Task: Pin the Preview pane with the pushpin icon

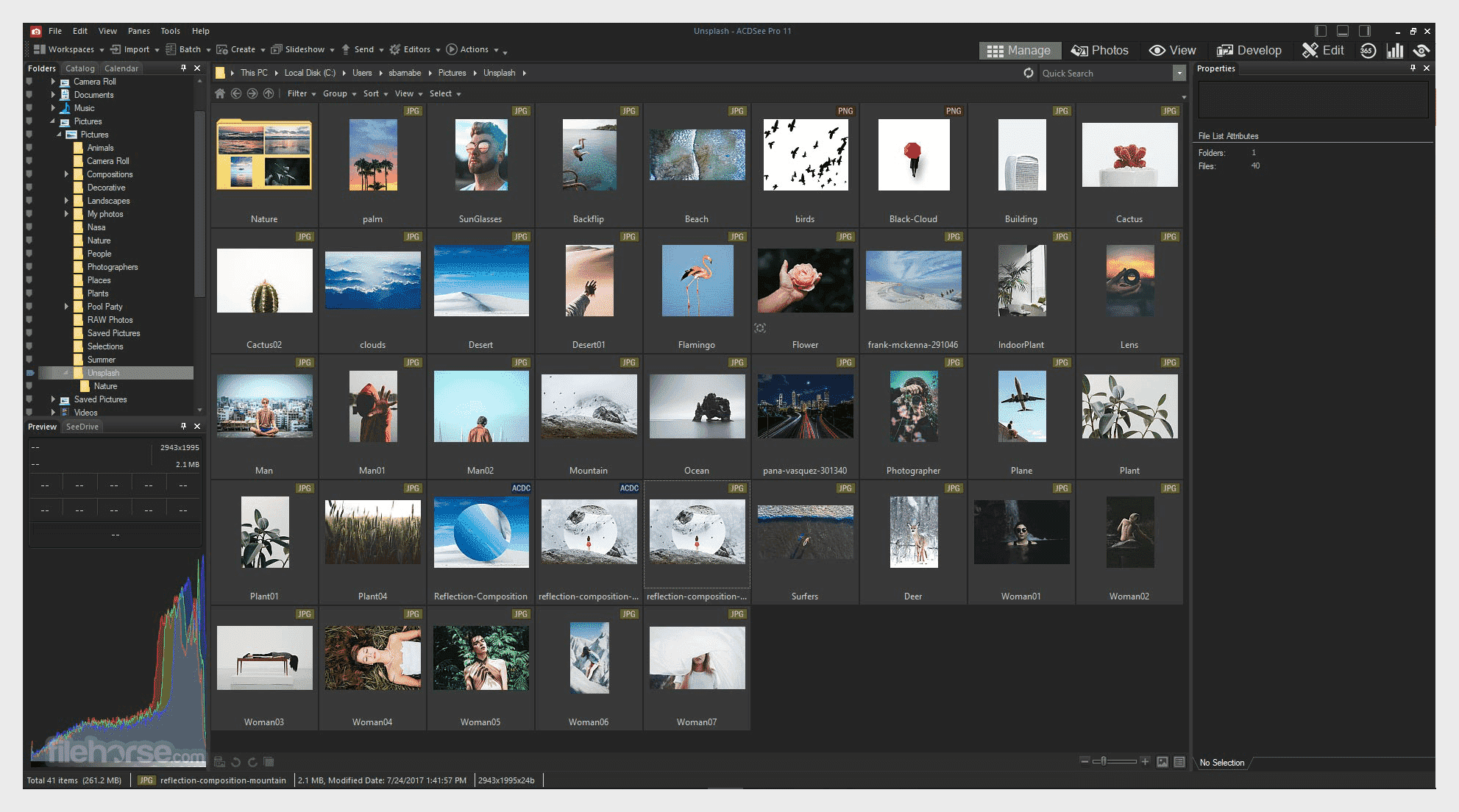Action: (184, 426)
